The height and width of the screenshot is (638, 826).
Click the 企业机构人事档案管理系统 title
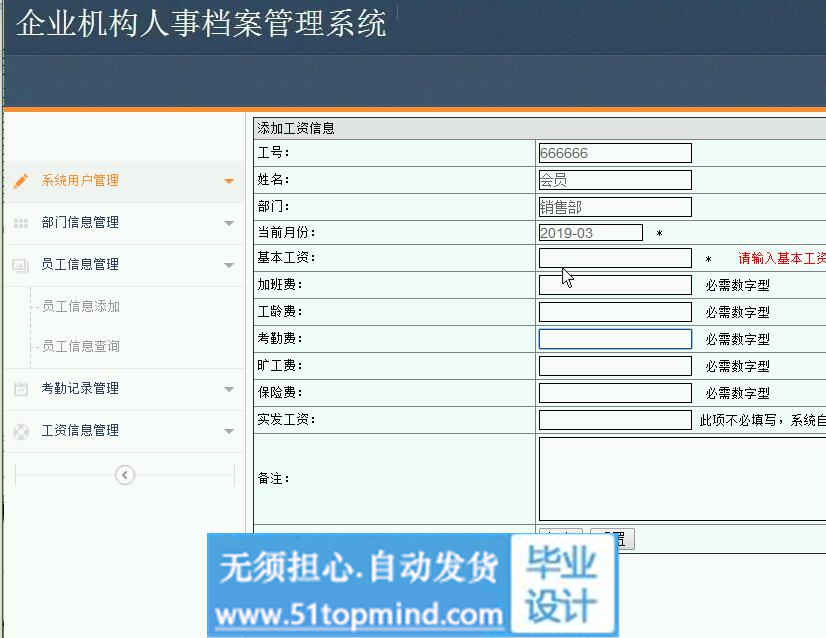coord(201,24)
